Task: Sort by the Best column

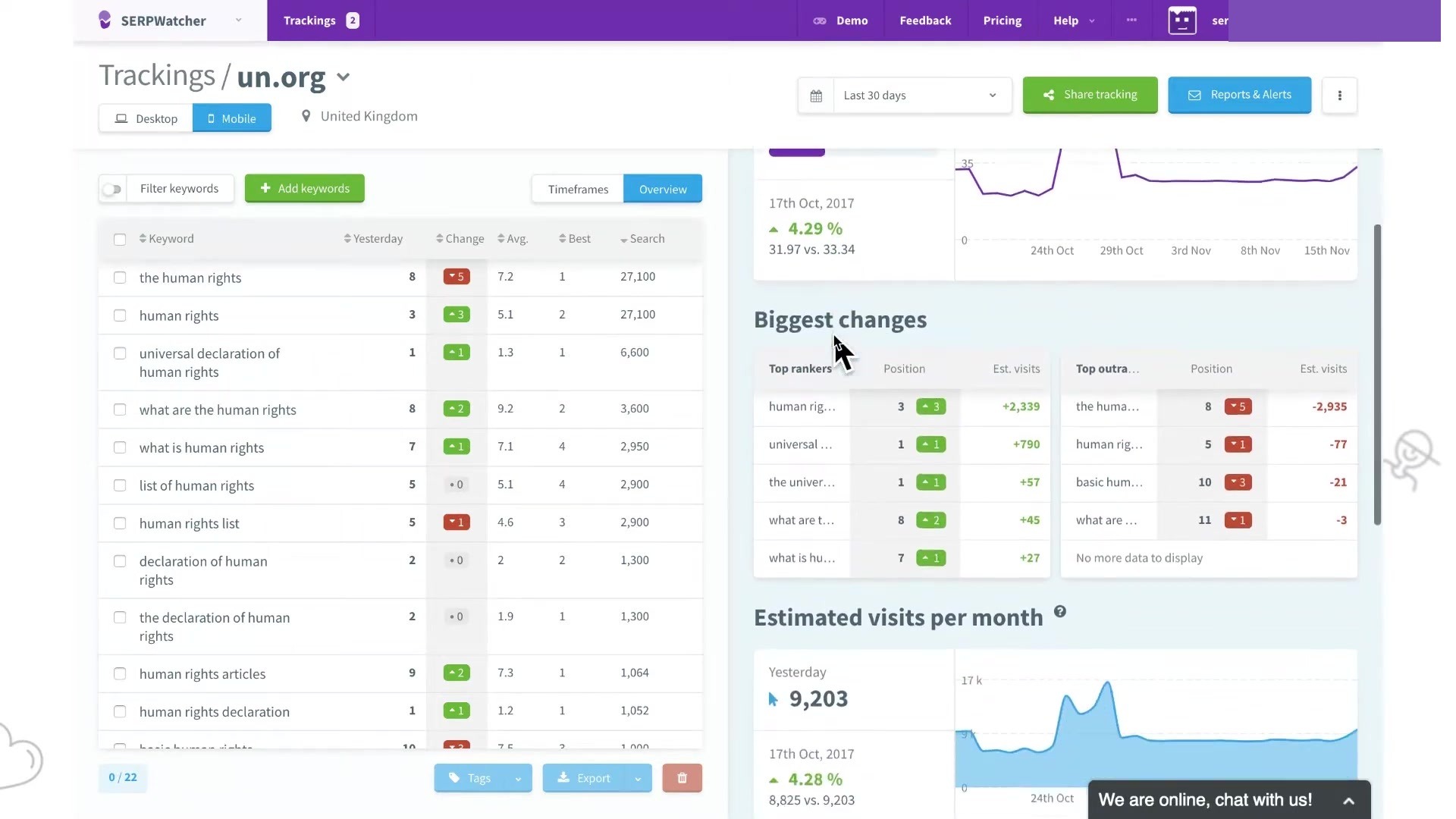Action: click(x=575, y=239)
